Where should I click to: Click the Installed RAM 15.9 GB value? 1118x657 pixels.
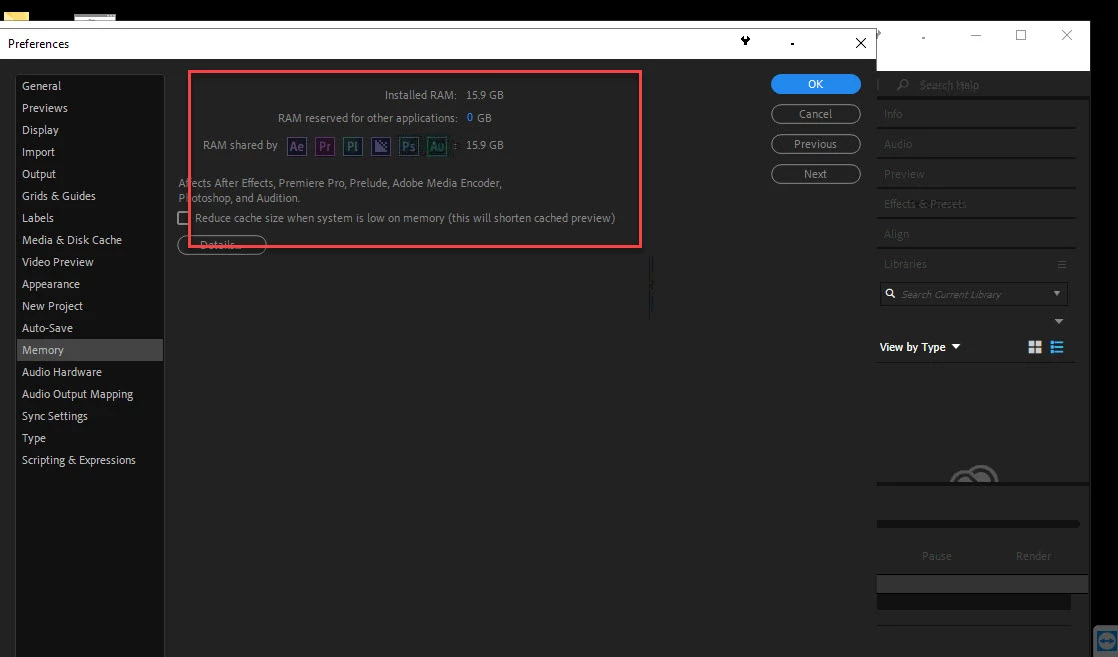[x=485, y=95]
